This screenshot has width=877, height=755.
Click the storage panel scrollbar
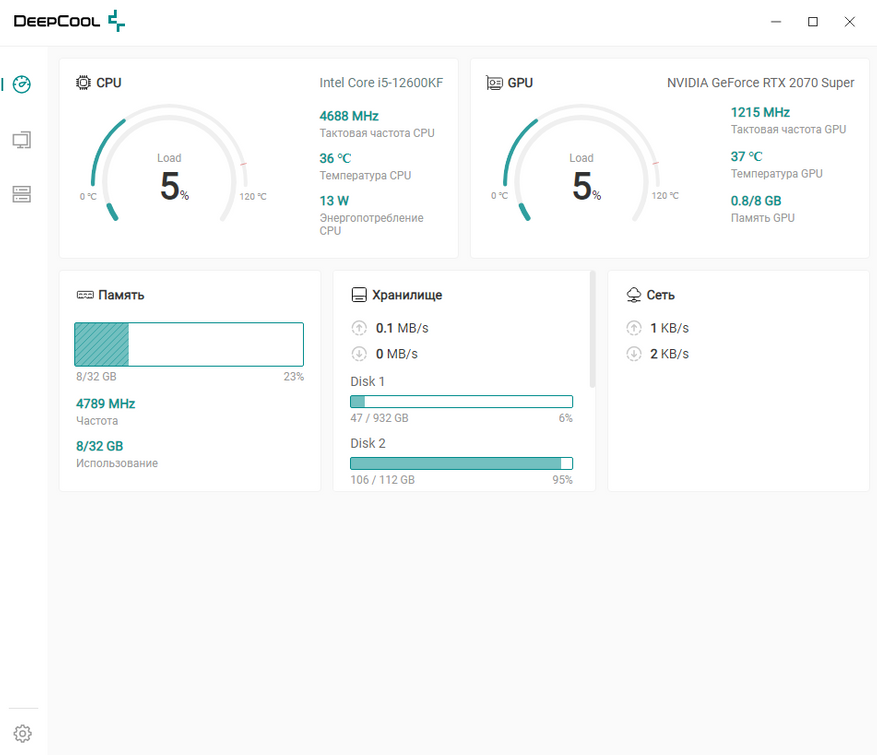(x=592, y=329)
